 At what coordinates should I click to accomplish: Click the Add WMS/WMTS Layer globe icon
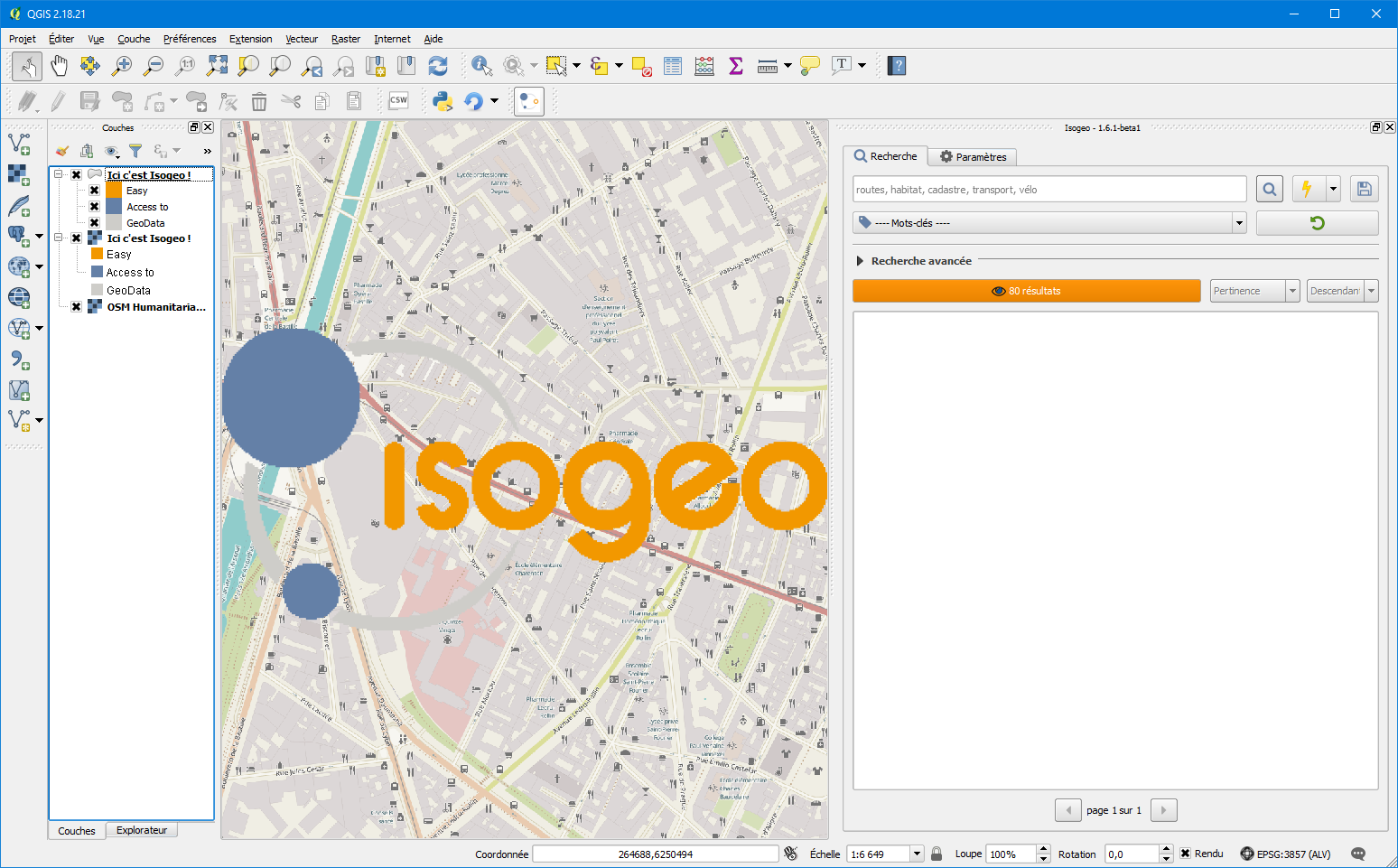[x=19, y=297]
